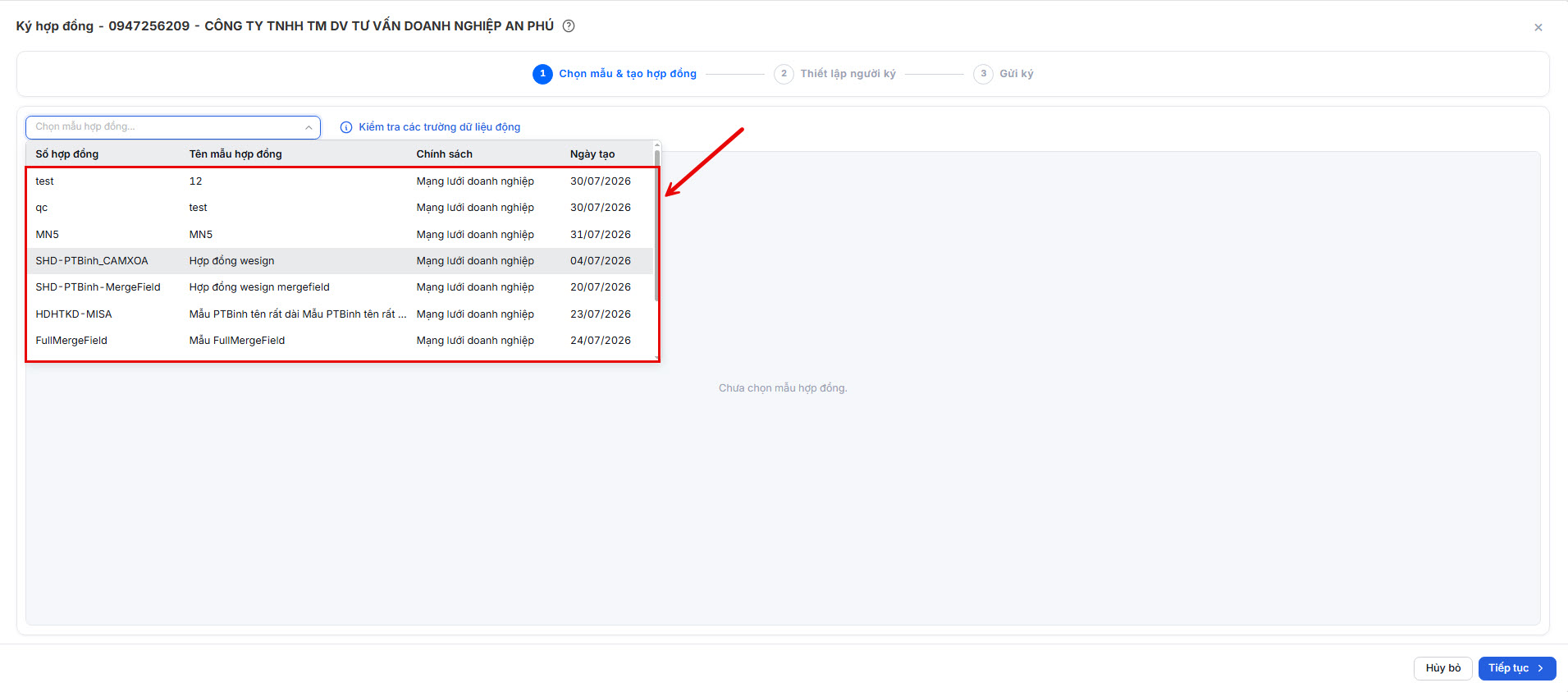
Task: Click the step 1 number circle
Action: 542,74
